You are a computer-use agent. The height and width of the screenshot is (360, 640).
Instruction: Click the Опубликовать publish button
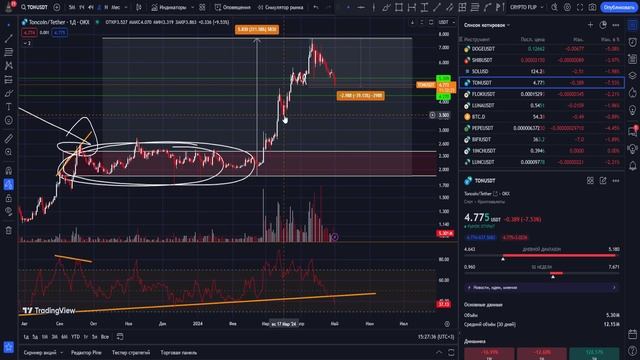[619, 7]
